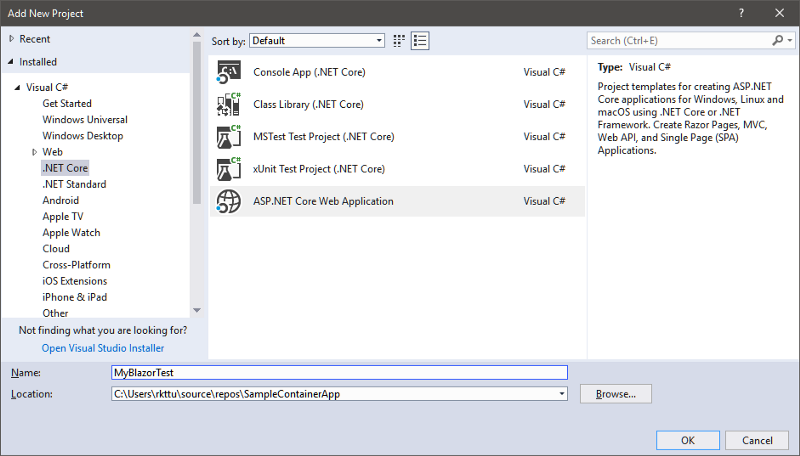The image size is (800, 456).
Task: Select MSTest Test Project (.NET Core) name
Action: pyautogui.click(x=323, y=136)
